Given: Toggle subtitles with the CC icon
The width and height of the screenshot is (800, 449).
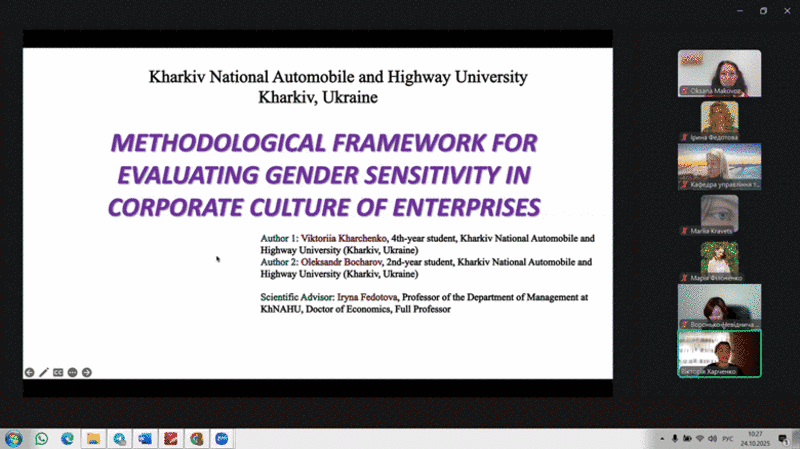Looking at the screenshot, I should coord(58,372).
